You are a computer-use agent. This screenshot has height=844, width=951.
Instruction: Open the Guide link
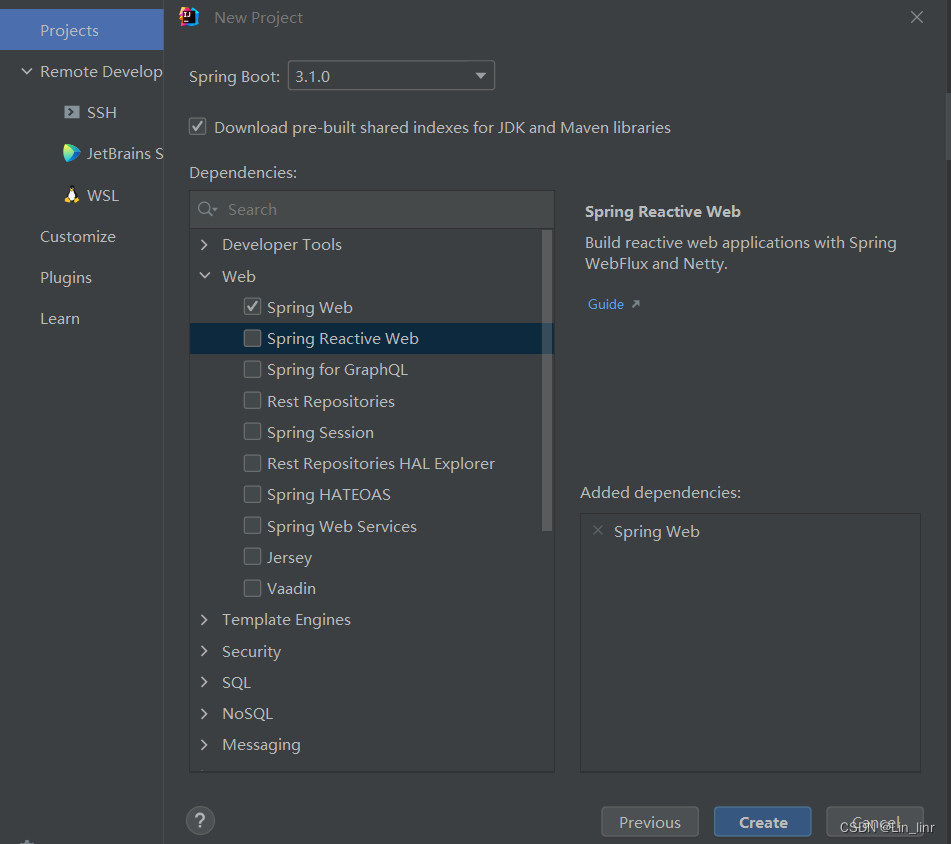point(605,304)
